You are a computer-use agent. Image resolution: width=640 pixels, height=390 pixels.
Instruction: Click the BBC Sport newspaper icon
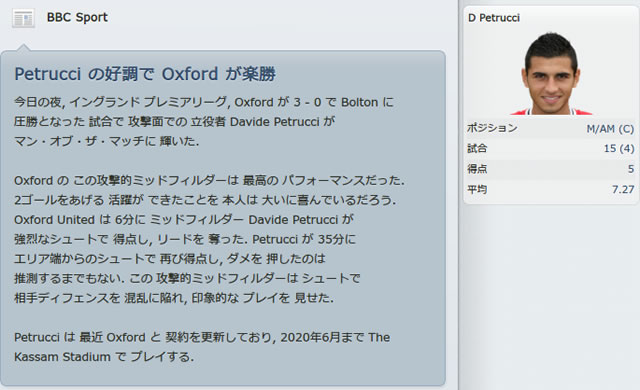23,18
